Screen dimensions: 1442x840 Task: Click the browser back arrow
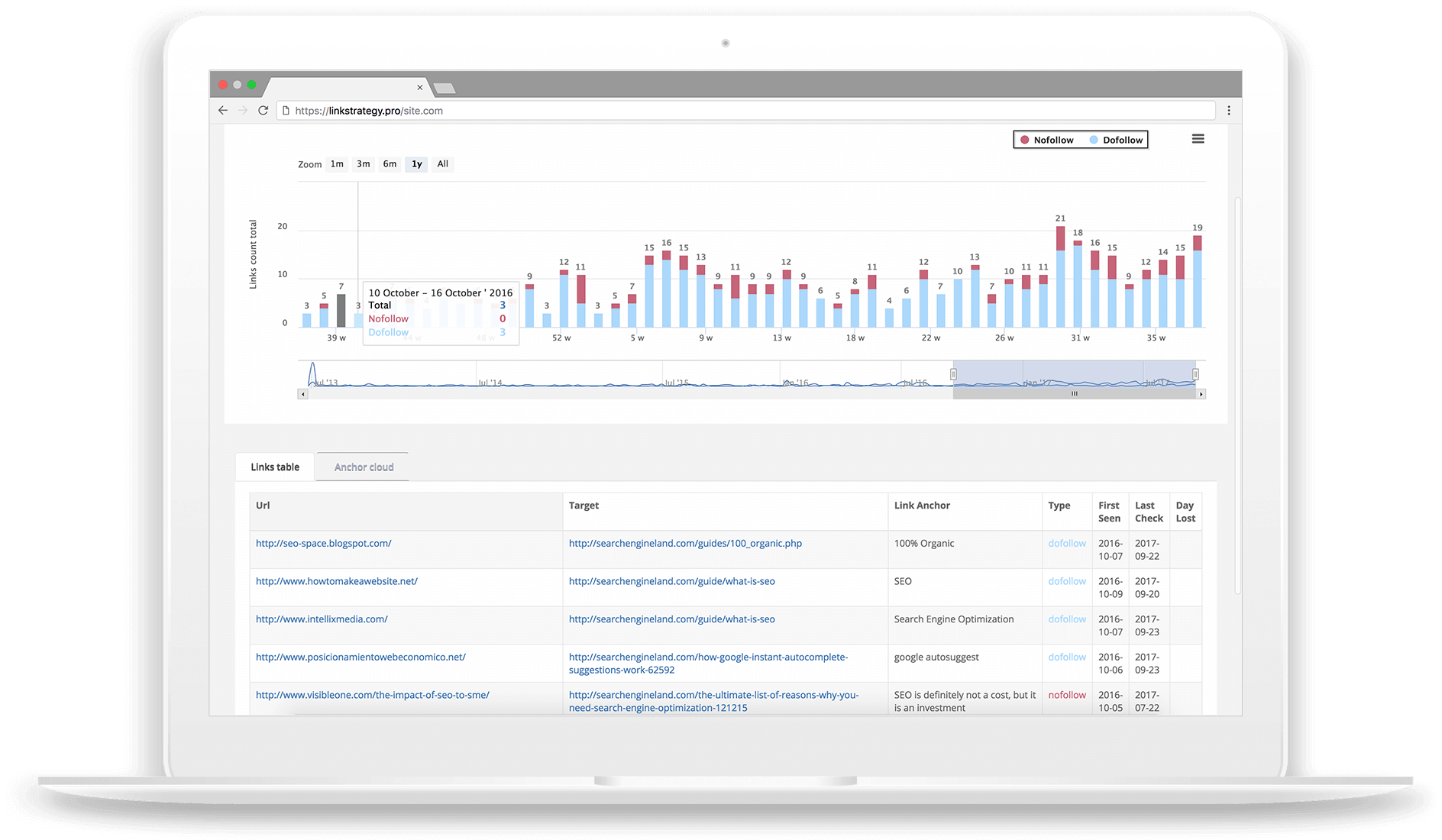(x=223, y=111)
